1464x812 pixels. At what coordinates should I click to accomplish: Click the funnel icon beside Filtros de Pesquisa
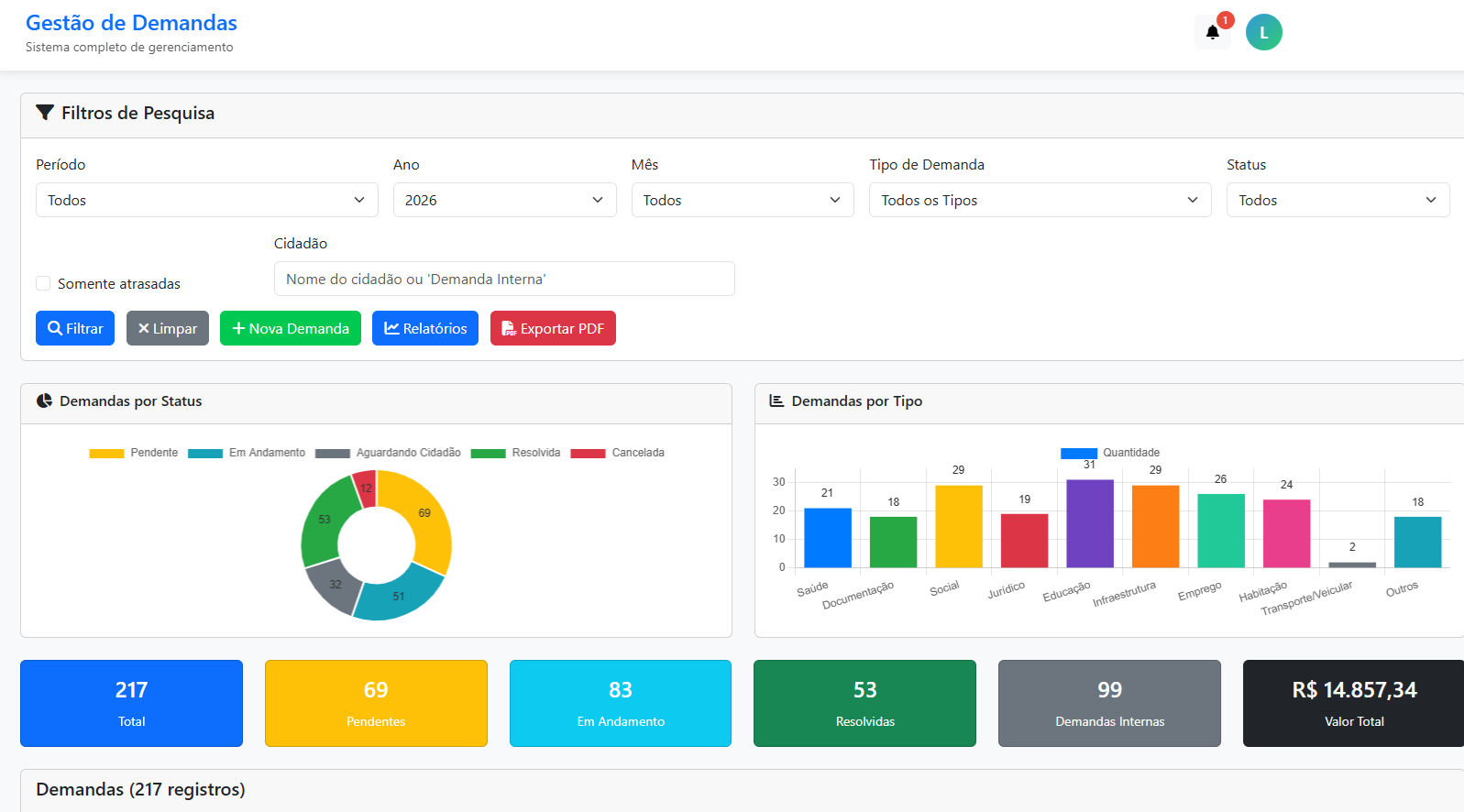pyautogui.click(x=44, y=113)
